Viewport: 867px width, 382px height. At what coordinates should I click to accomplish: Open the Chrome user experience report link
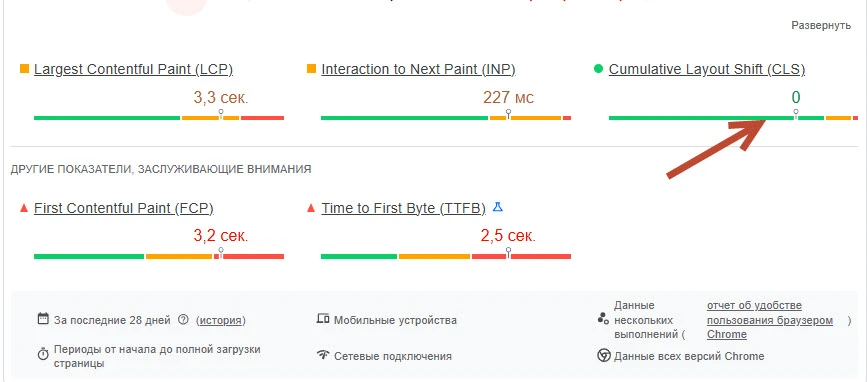pos(770,320)
